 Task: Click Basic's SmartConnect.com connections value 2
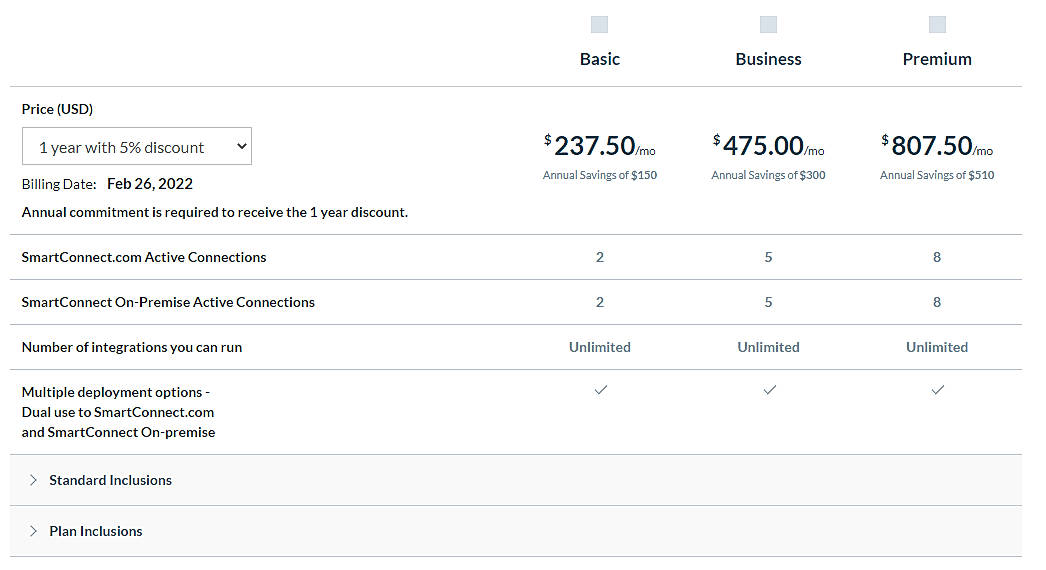pos(600,257)
